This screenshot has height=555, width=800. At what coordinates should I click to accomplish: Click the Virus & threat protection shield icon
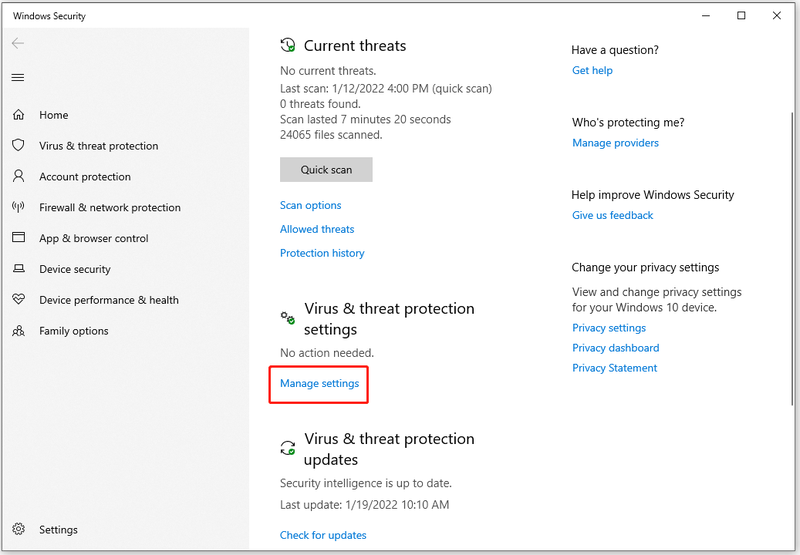(x=18, y=145)
